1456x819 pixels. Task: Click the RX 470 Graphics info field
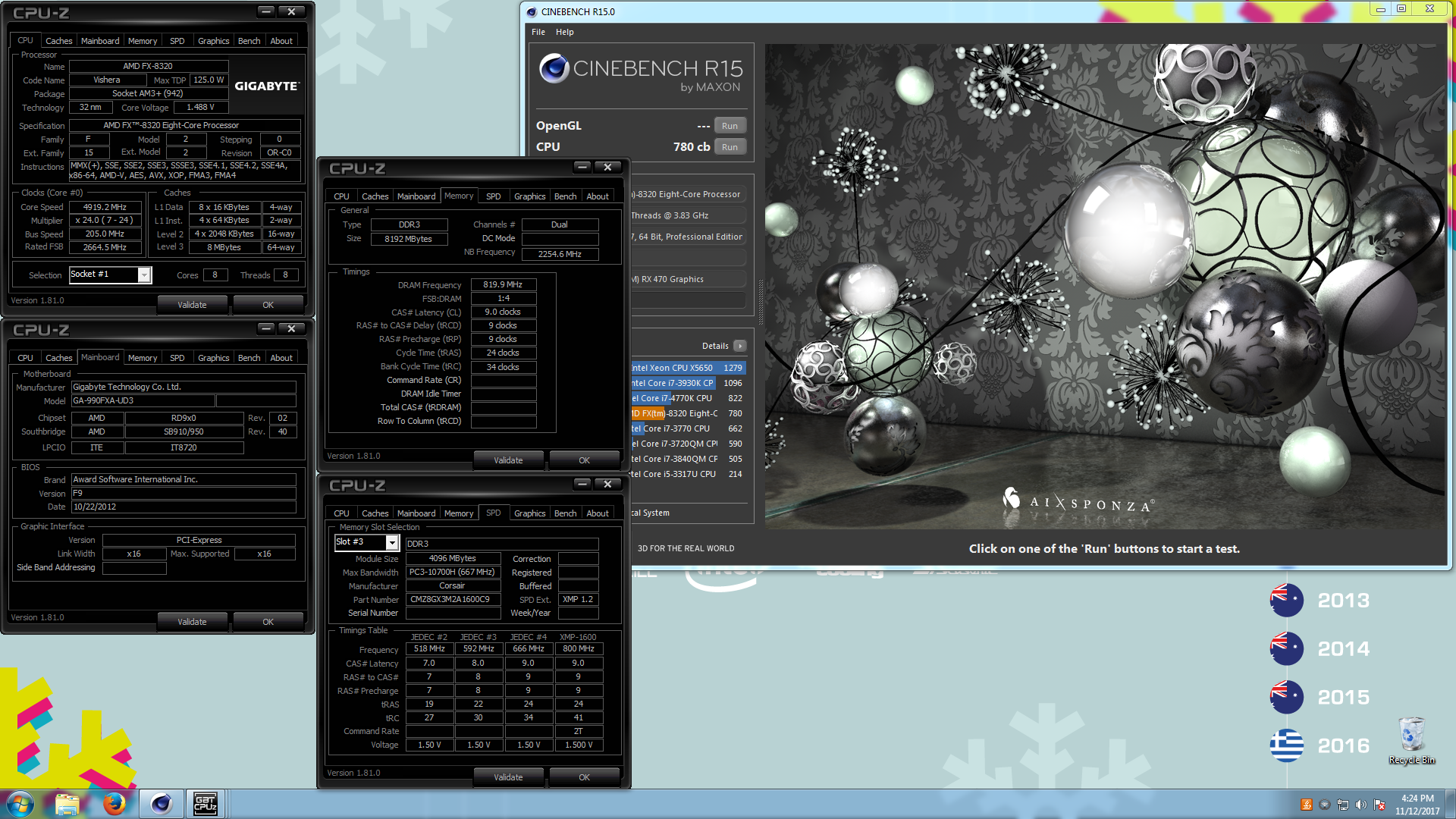689,279
